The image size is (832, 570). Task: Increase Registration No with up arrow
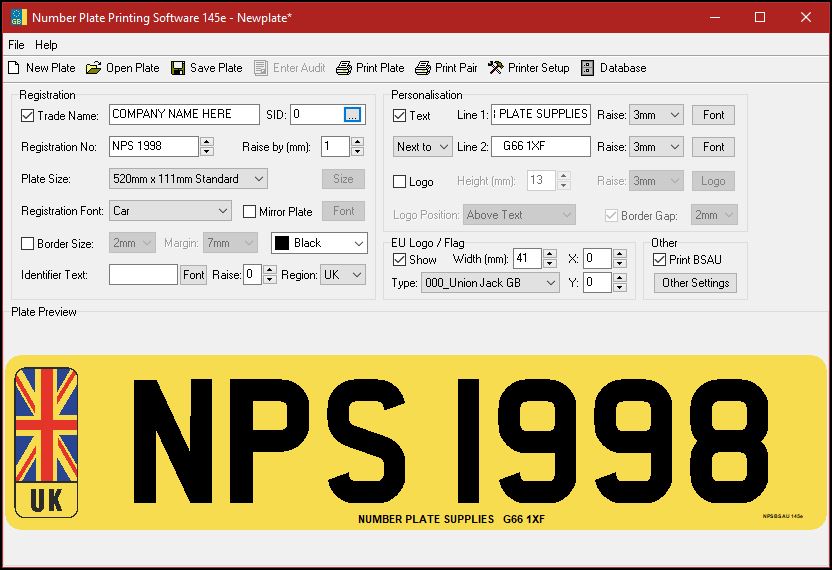[207, 142]
